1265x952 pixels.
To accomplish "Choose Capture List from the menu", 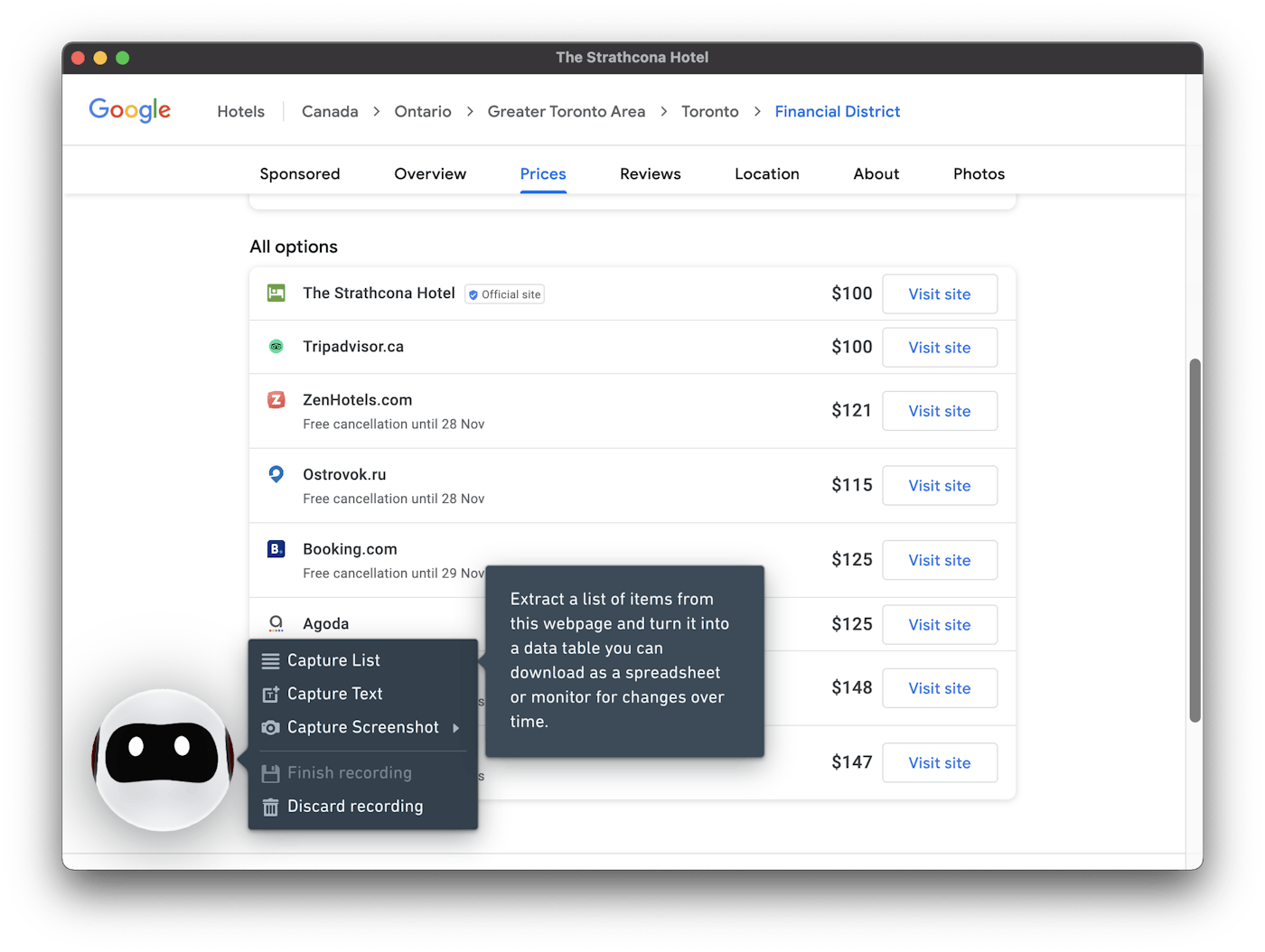I will click(363, 660).
